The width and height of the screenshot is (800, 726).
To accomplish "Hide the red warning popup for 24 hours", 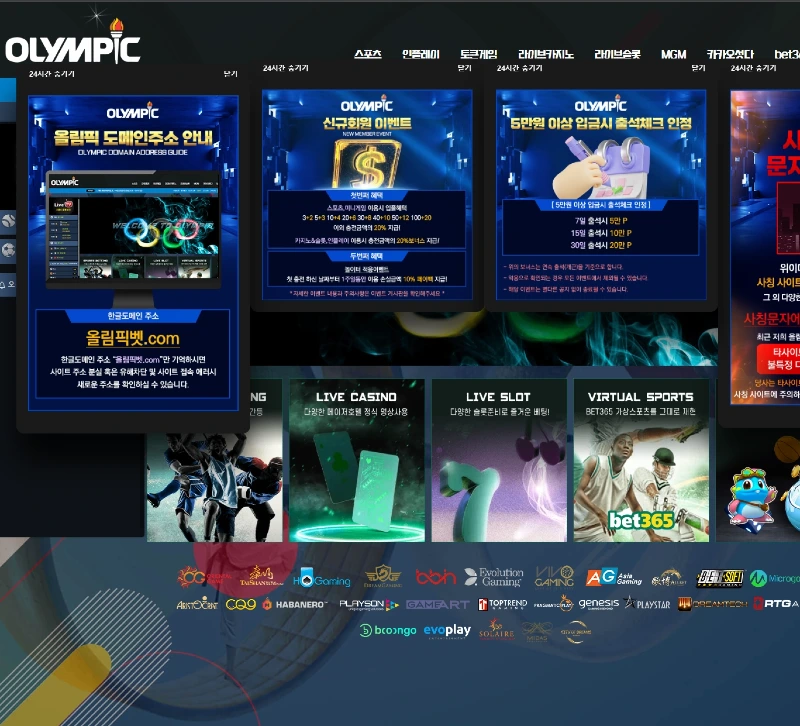I will [x=754, y=68].
